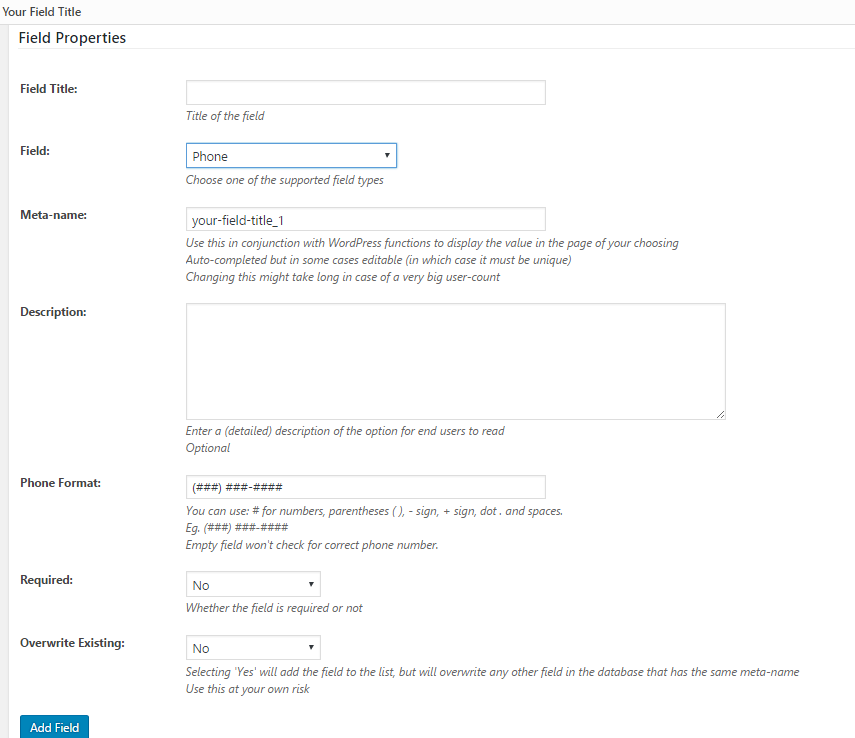The image size is (855, 738).
Task: Focus the Meta-name input with your-field-title_1
Action: 365,219
